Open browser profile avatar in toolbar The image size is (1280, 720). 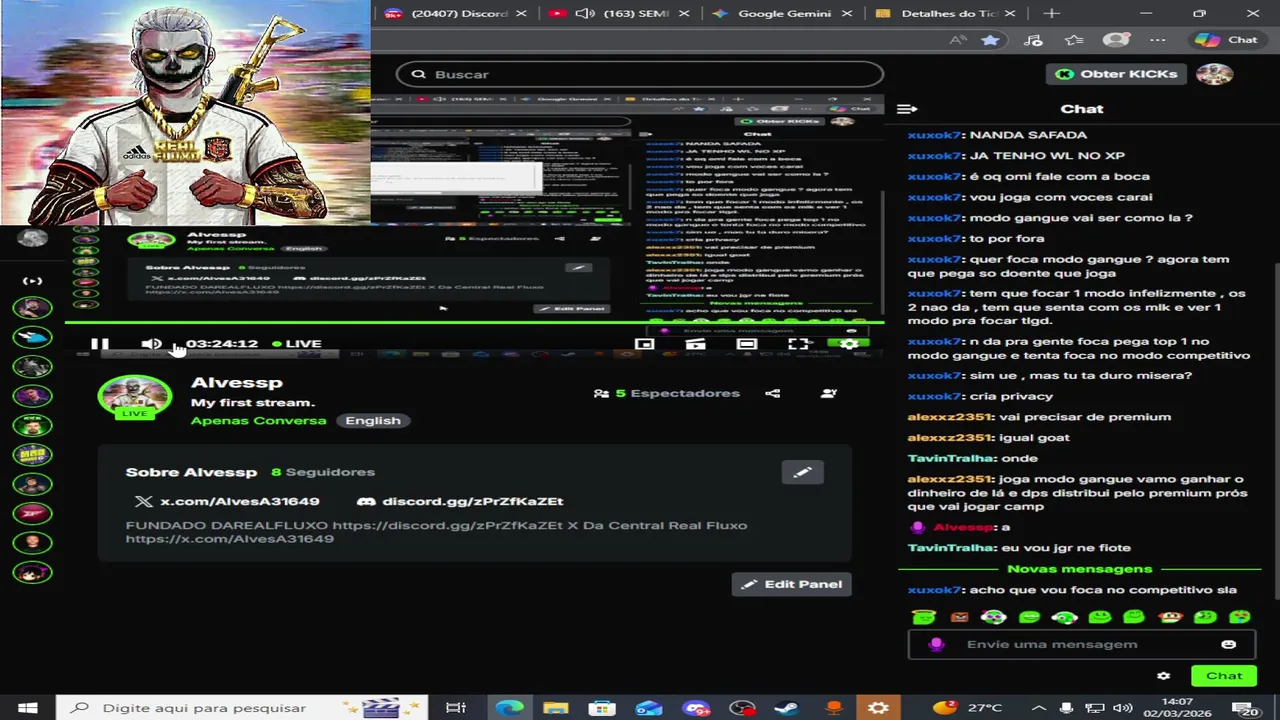[1116, 40]
